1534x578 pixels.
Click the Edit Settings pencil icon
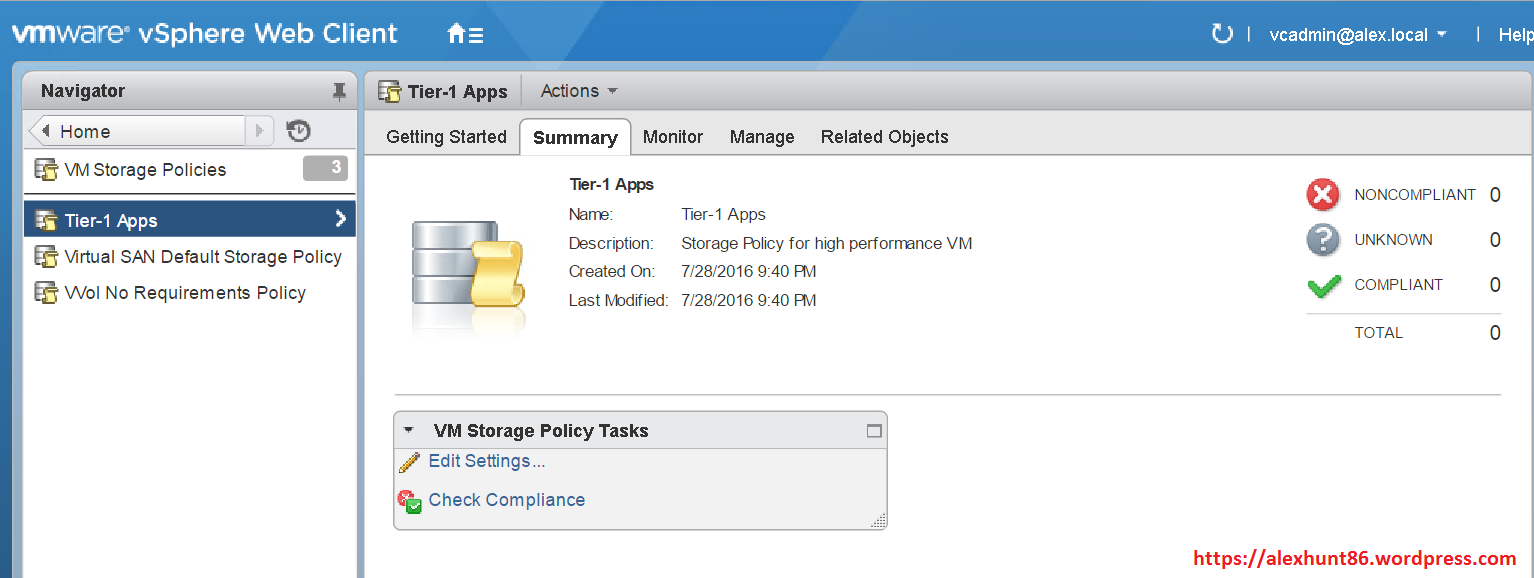(409, 461)
